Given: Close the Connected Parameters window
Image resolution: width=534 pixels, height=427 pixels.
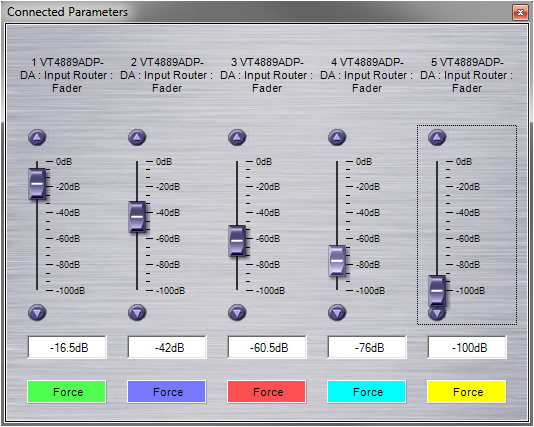Looking at the screenshot, I should click(520, 13).
